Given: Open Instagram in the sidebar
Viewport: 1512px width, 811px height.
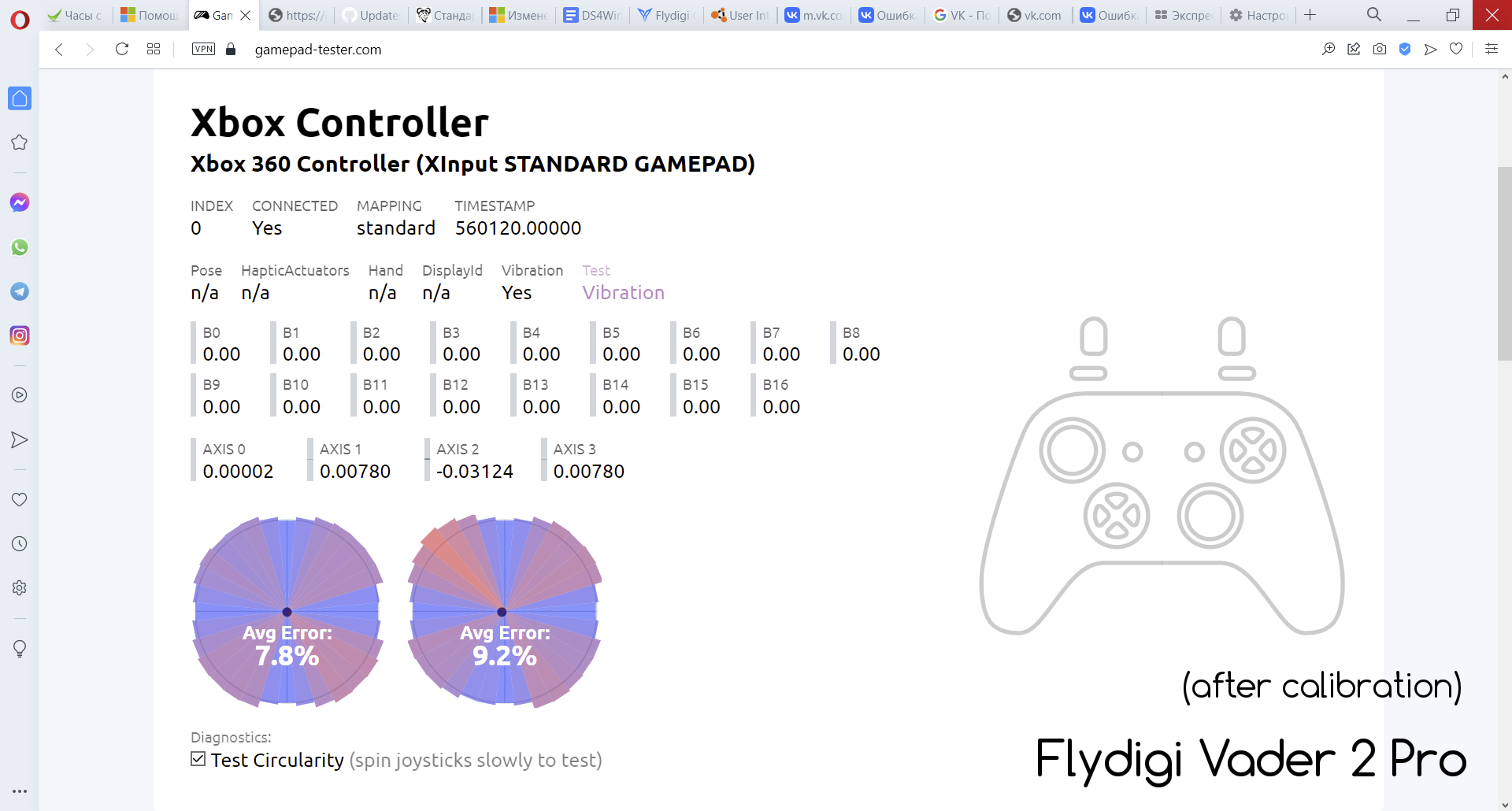Looking at the screenshot, I should [x=20, y=335].
